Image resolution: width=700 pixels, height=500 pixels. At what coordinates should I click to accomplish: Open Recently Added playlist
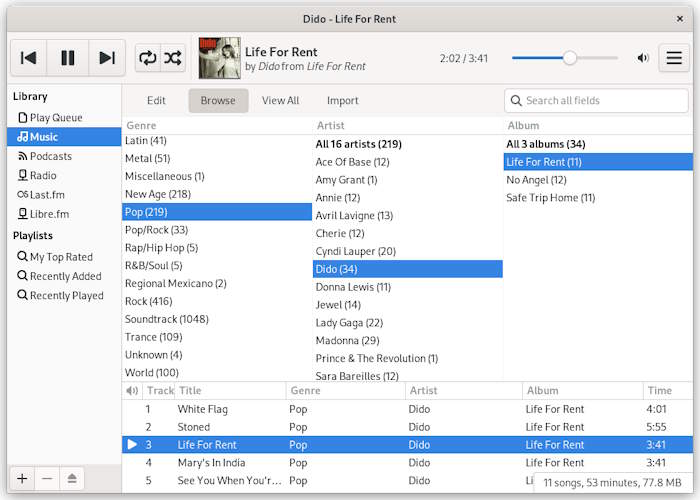(x=64, y=276)
